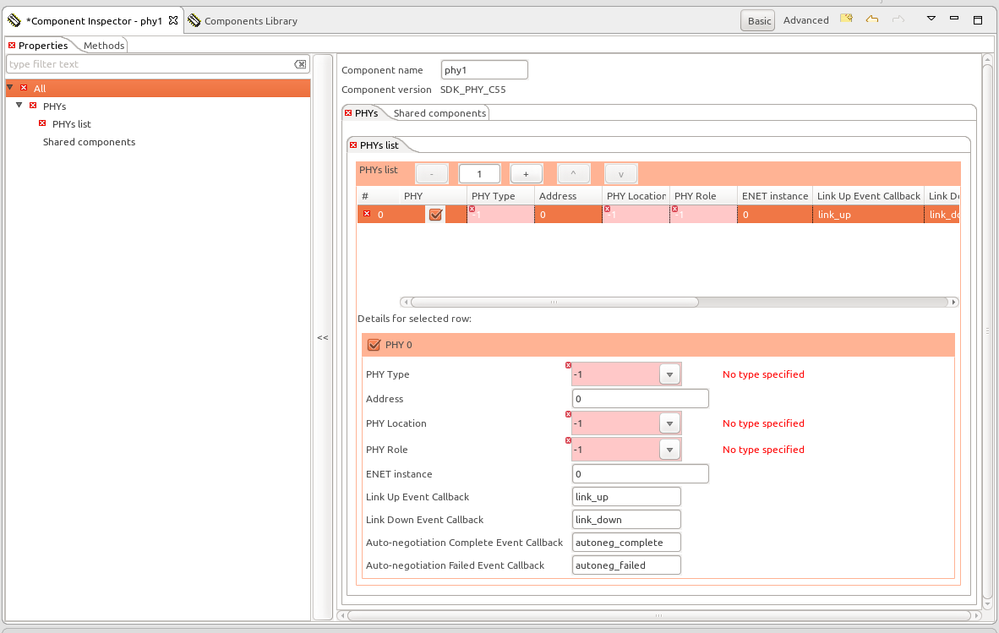Click the error icon beside PHY Type field
Screen dimensions: 999x633
coord(569,366)
